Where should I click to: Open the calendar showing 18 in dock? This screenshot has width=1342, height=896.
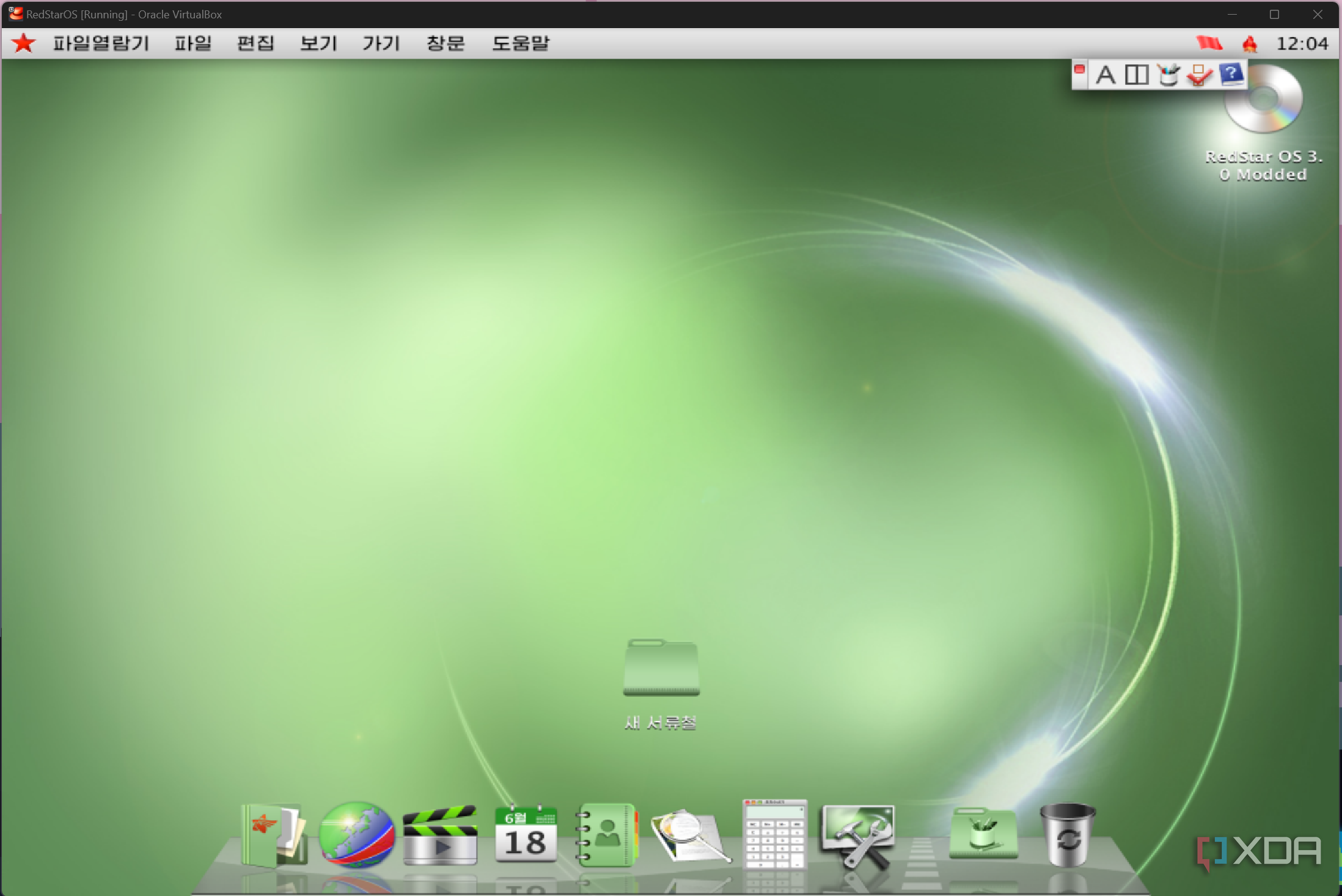coord(526,834)
